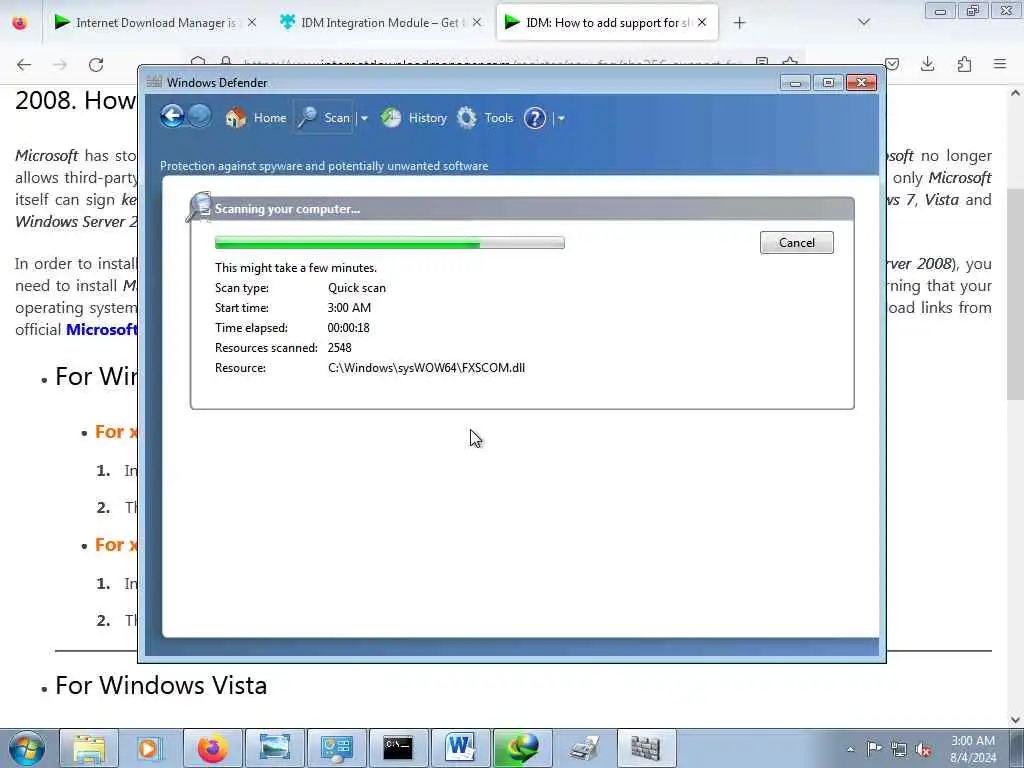Click Firefox back navigation arrow
This screenshot has width=1024, height=768.
click(24, 65)
